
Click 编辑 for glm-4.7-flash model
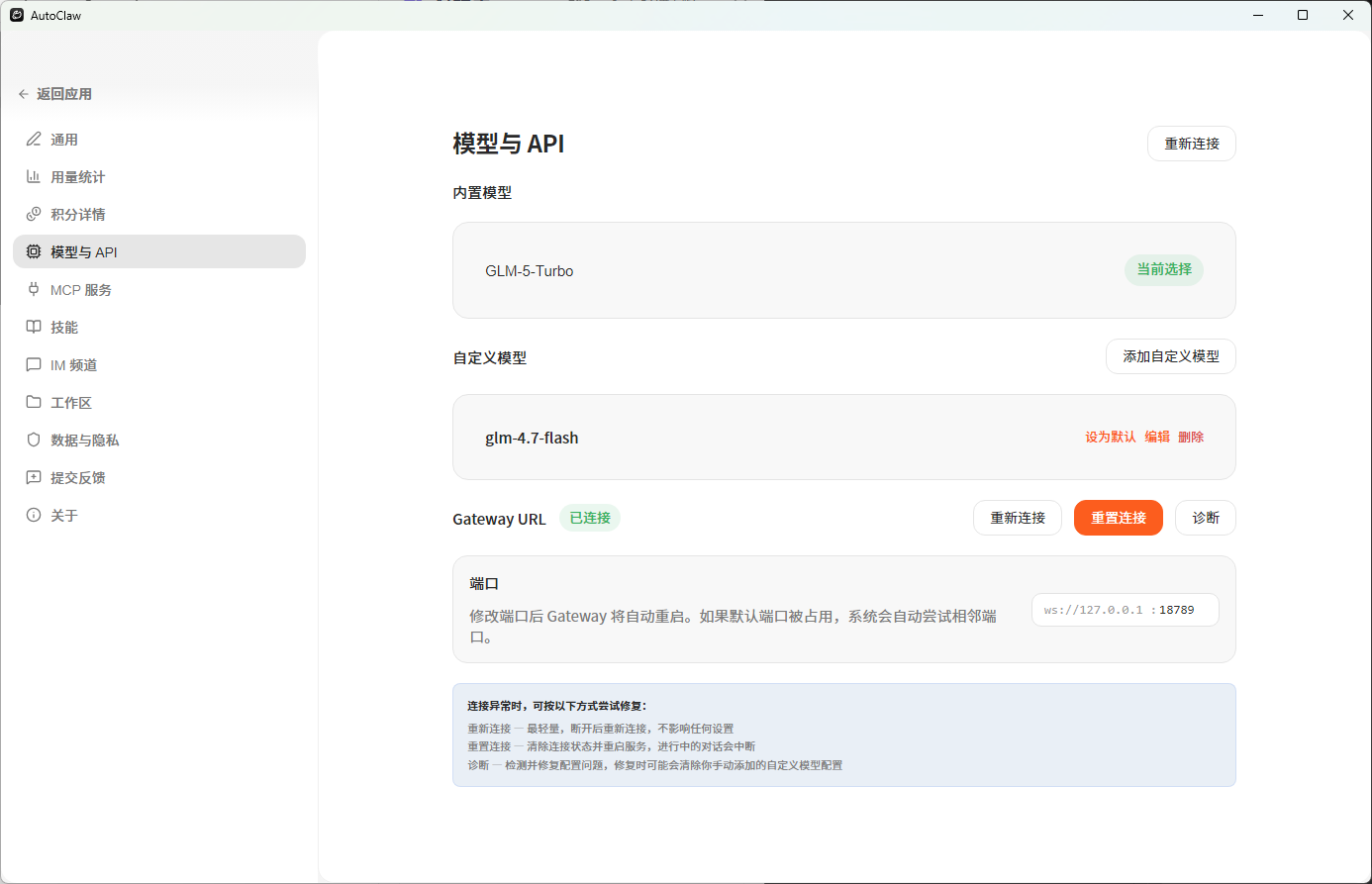[x=1157, y=437]
